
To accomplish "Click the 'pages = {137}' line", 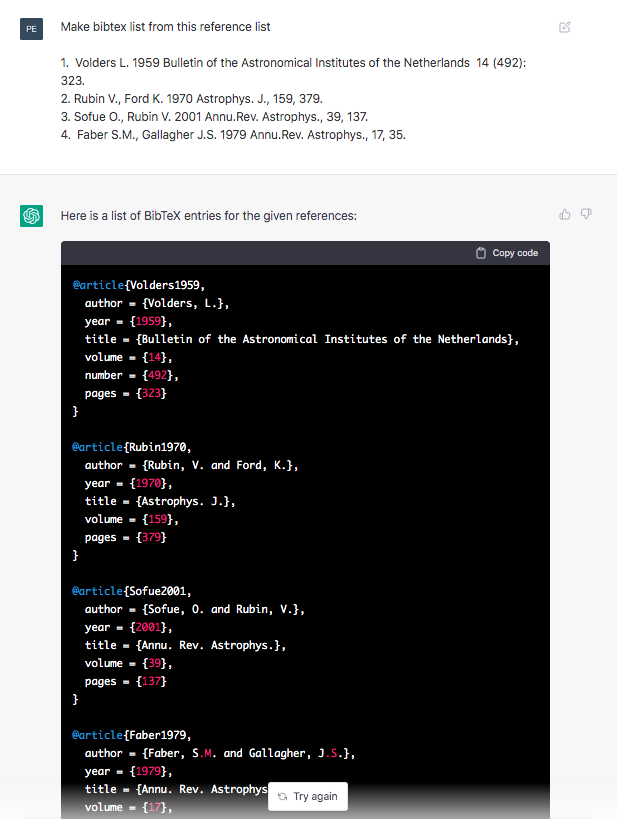I will (125, 681).
